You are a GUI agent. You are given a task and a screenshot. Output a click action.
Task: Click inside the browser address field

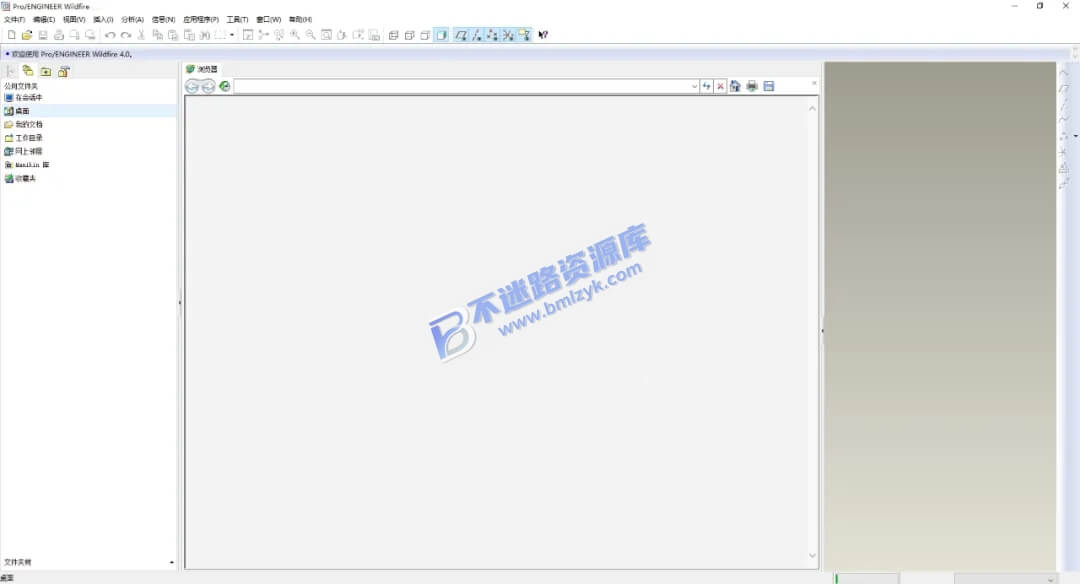point(461,86)
